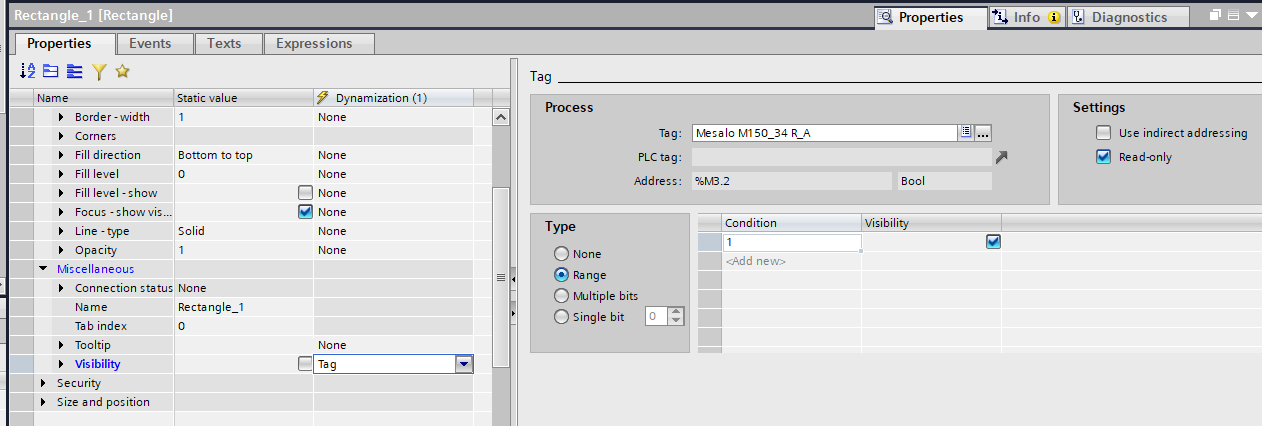Open tag list icon beside Tag field

tap(966, 132)
